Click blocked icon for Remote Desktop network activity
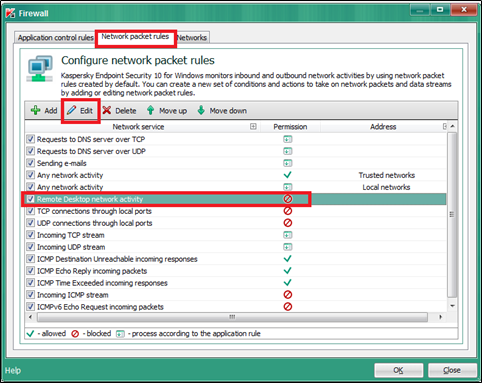The width and height of the screenshot is (482, 383). coord(288,199)
